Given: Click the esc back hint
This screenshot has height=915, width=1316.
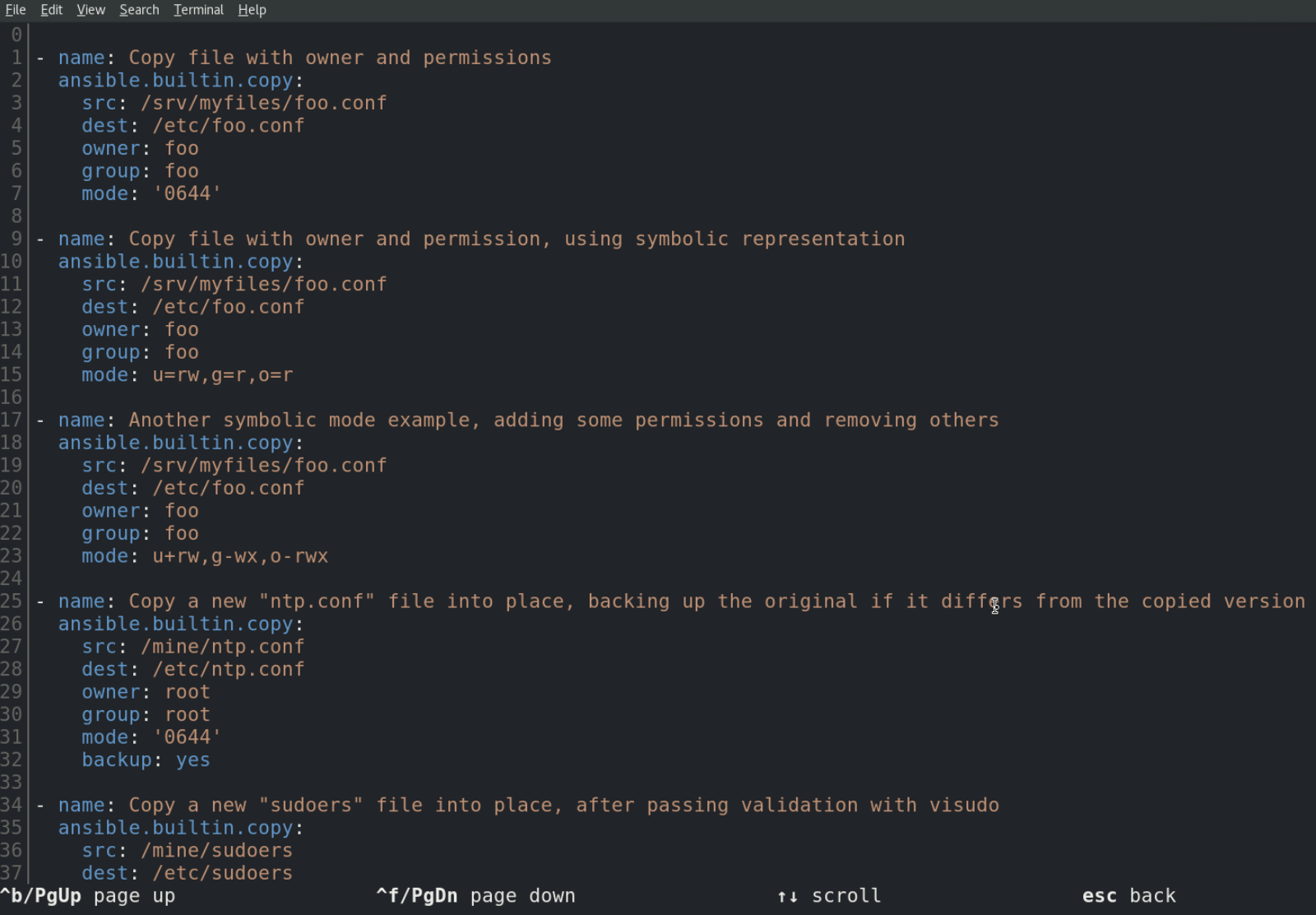Looking at the screenshot, I should pyautogui.click(x=1128, y=895).
